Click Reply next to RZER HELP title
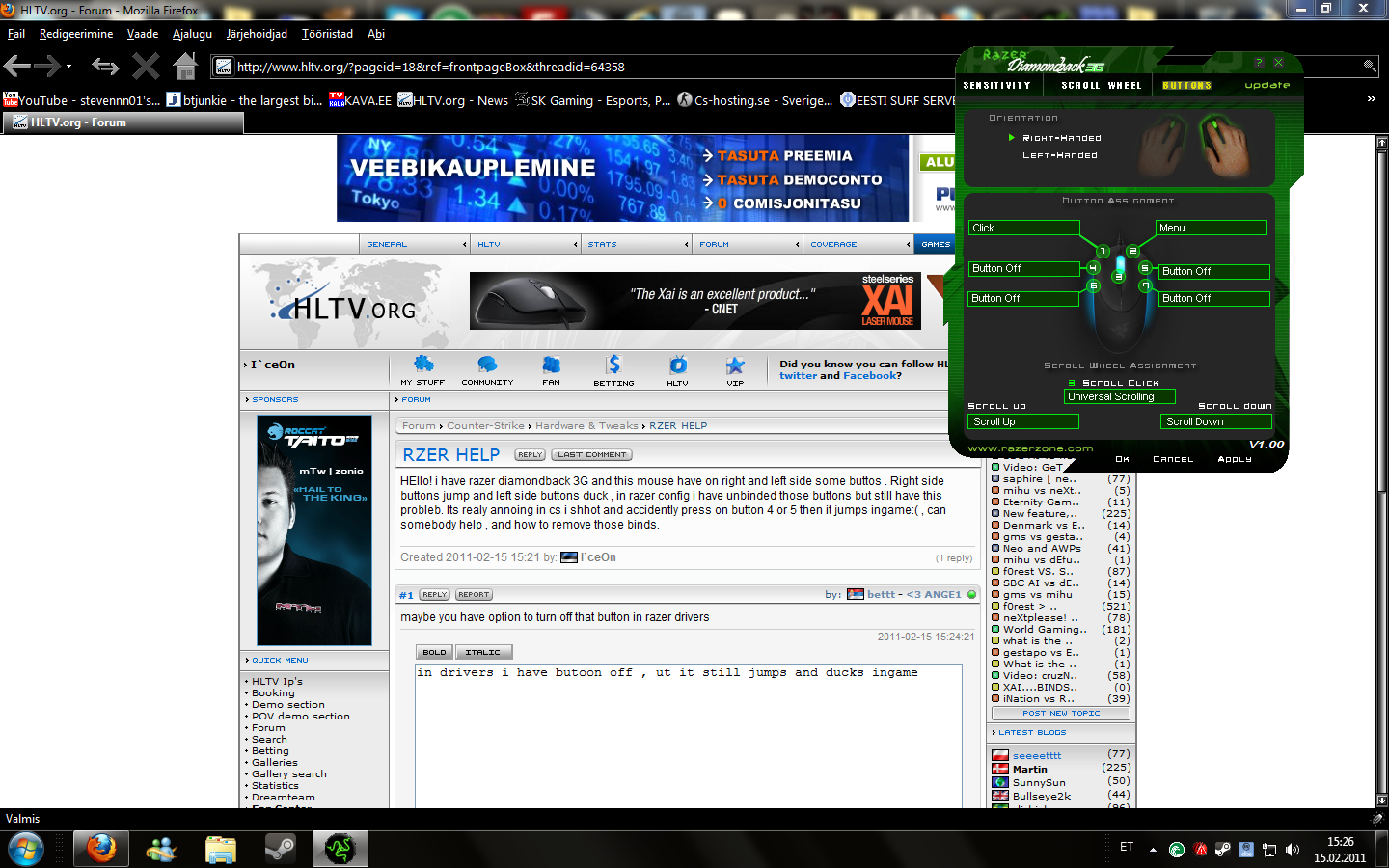The width and height of the screenshot is (1389, 868). pyautogui.click(x=530, y=455)
